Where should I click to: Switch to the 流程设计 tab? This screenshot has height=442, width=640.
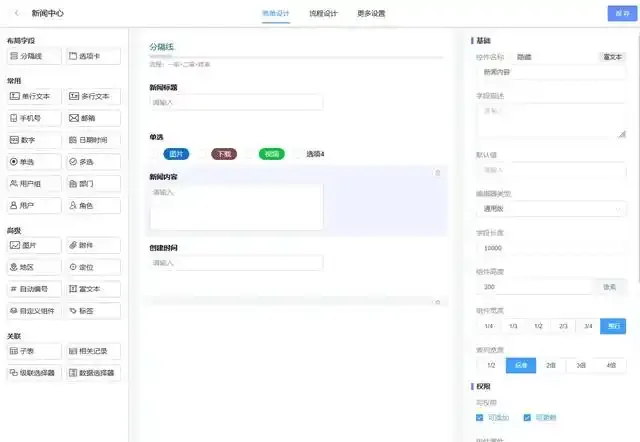click(x=323, y=13)
